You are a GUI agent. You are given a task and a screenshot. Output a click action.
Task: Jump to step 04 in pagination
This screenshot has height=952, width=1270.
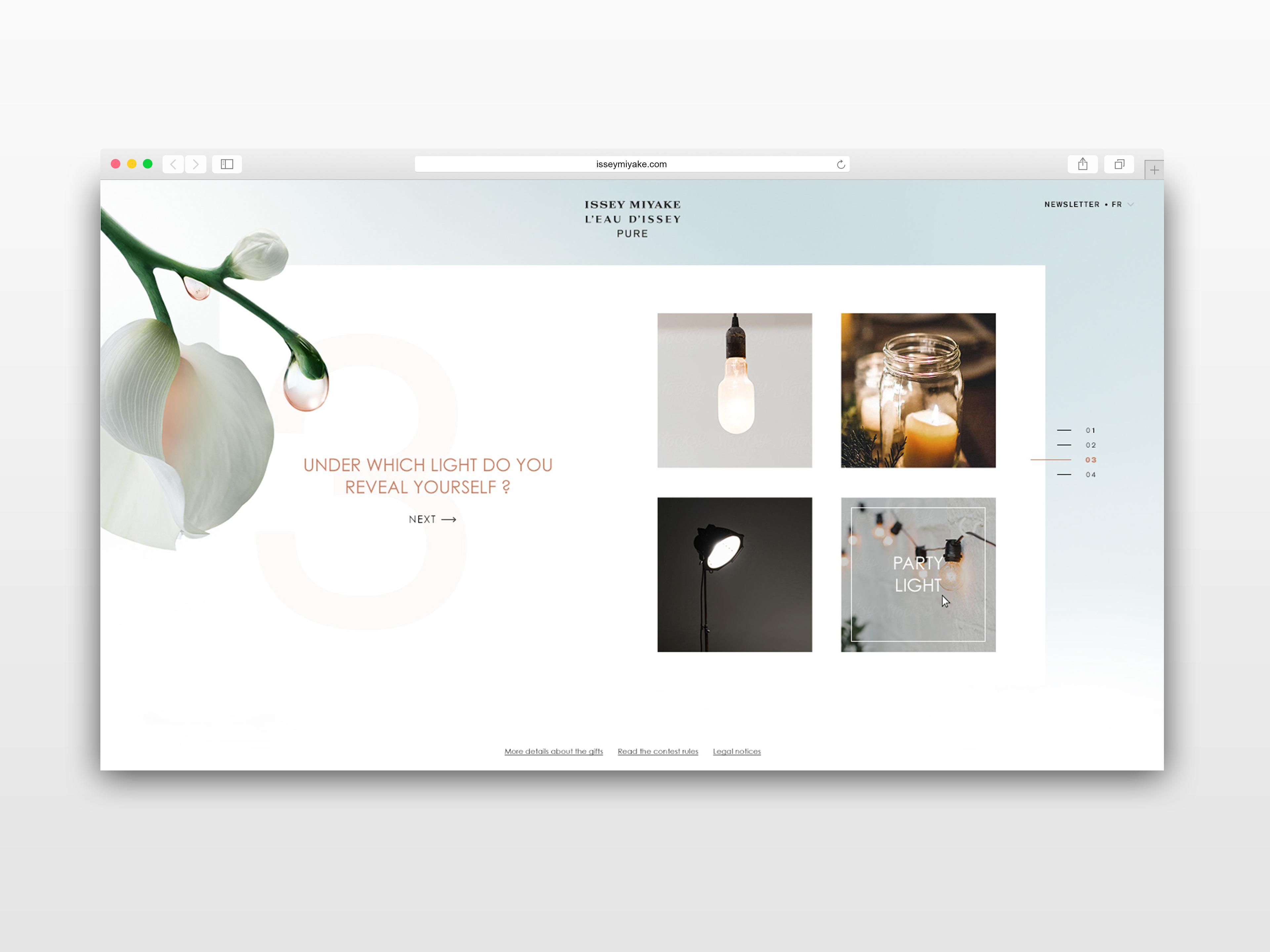tap(1090, 475)
